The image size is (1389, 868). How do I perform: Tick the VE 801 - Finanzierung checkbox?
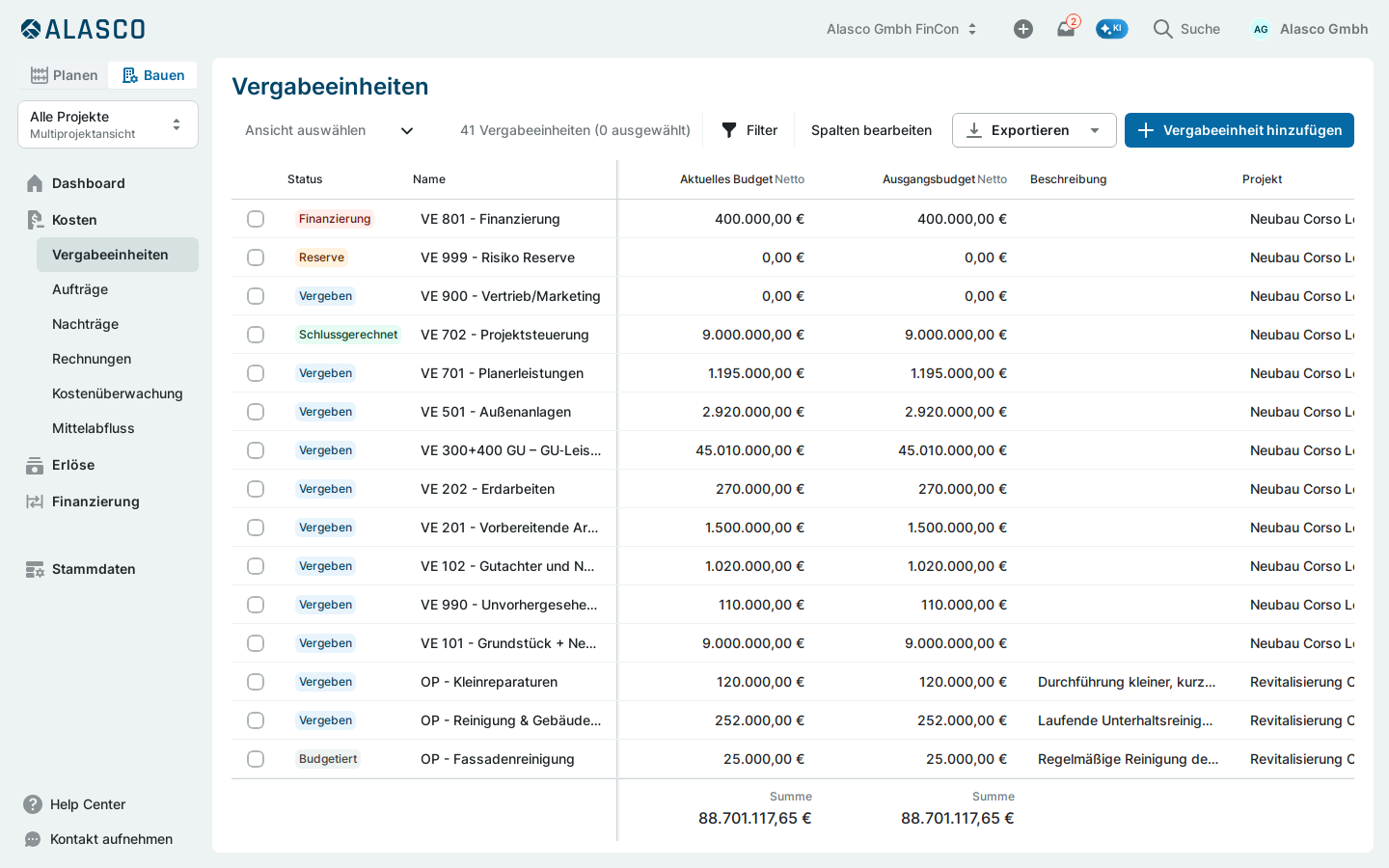tap(256, 219)
